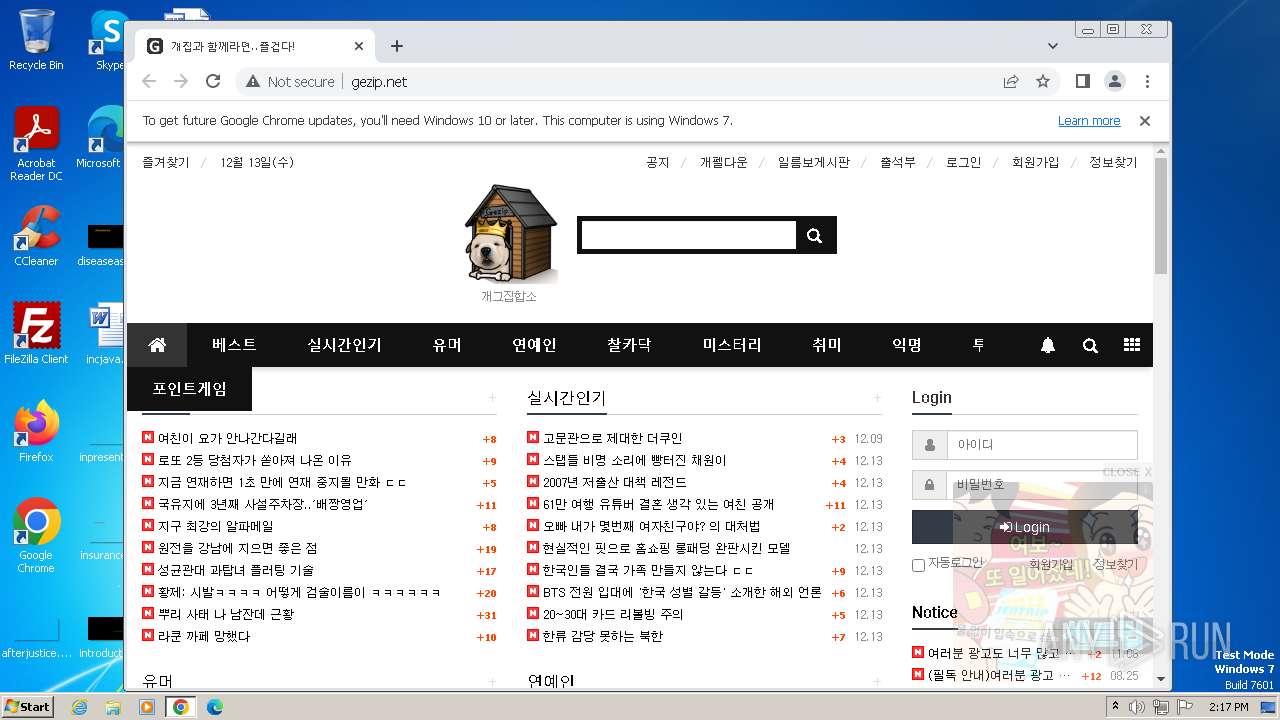Click the address bar URL gezip.net
Viewport: 1280px width, 720px height.
point(379,82)
